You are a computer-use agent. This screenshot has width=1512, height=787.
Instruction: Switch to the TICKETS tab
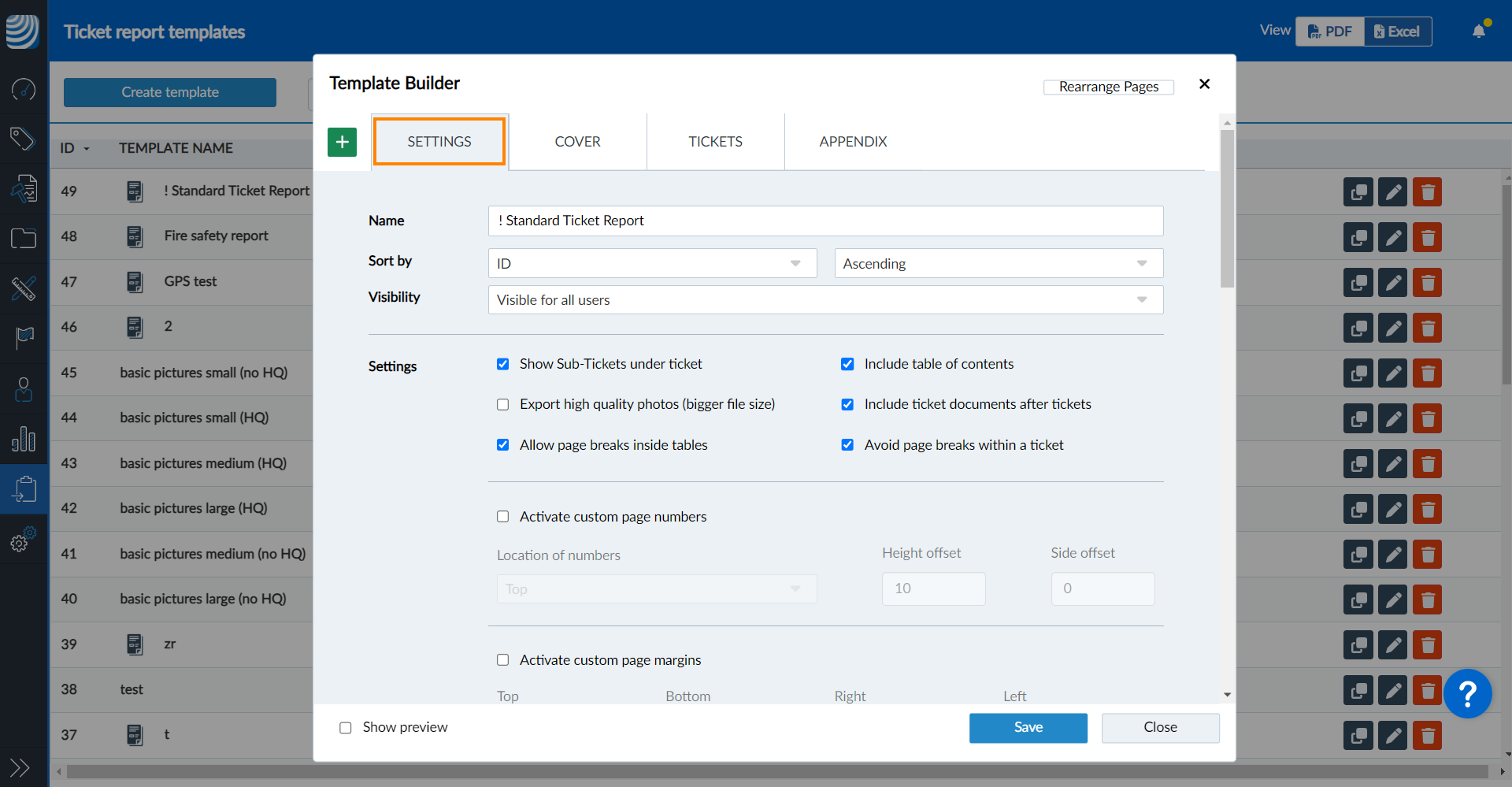tap(715, 142)
